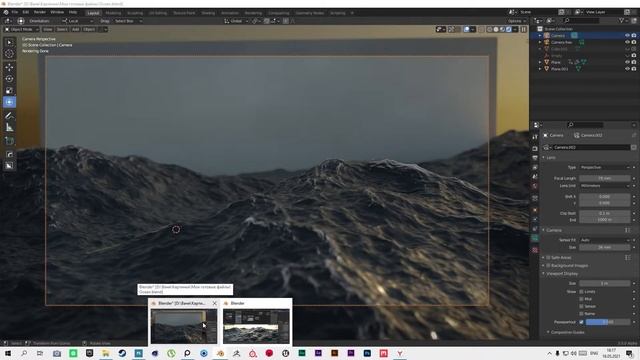Click Rendered shading mode sphere
640x360 pixels.
(x=509, y=29)
